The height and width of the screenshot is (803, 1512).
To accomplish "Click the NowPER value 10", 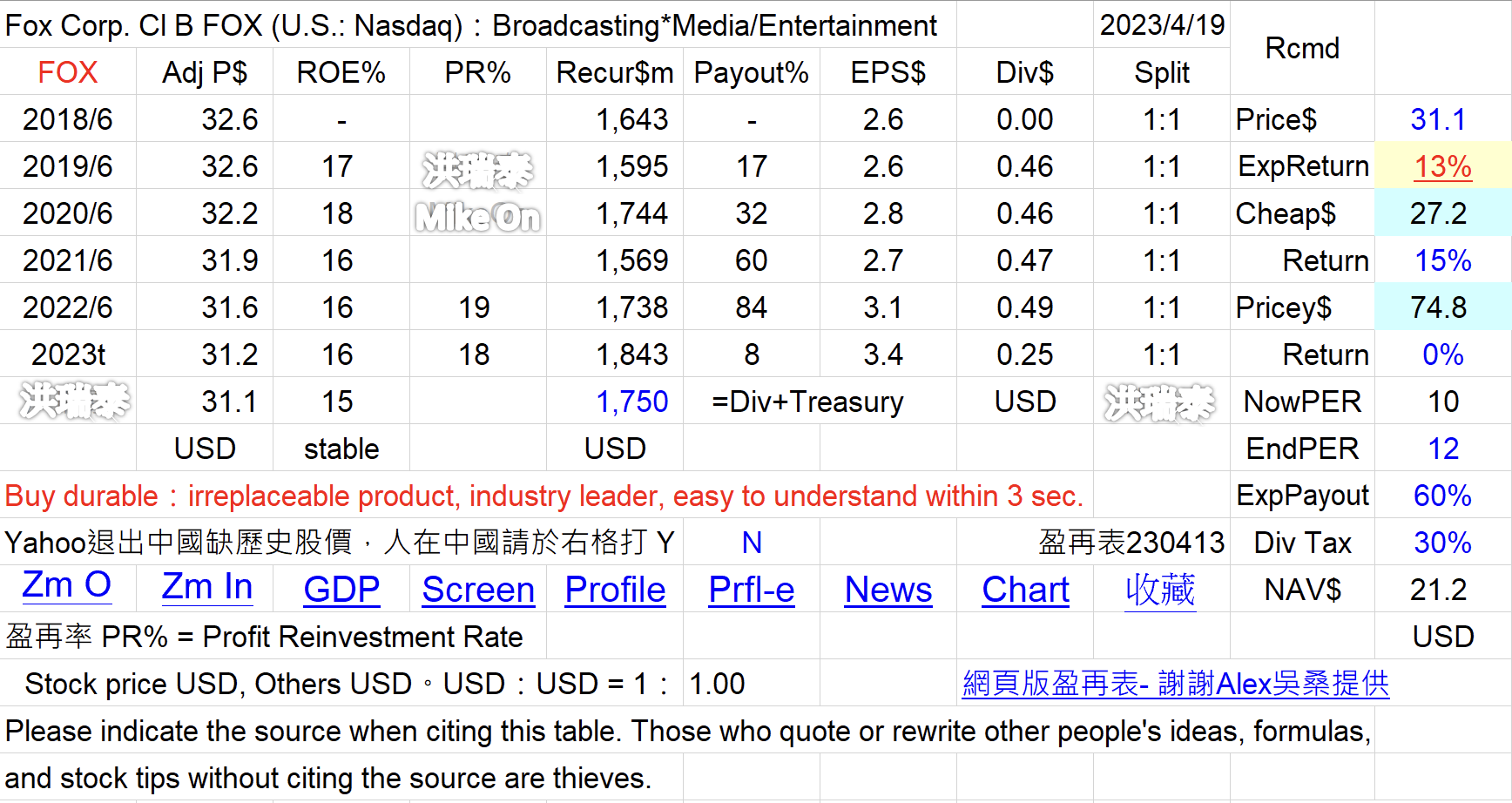I will (1443, 401).
